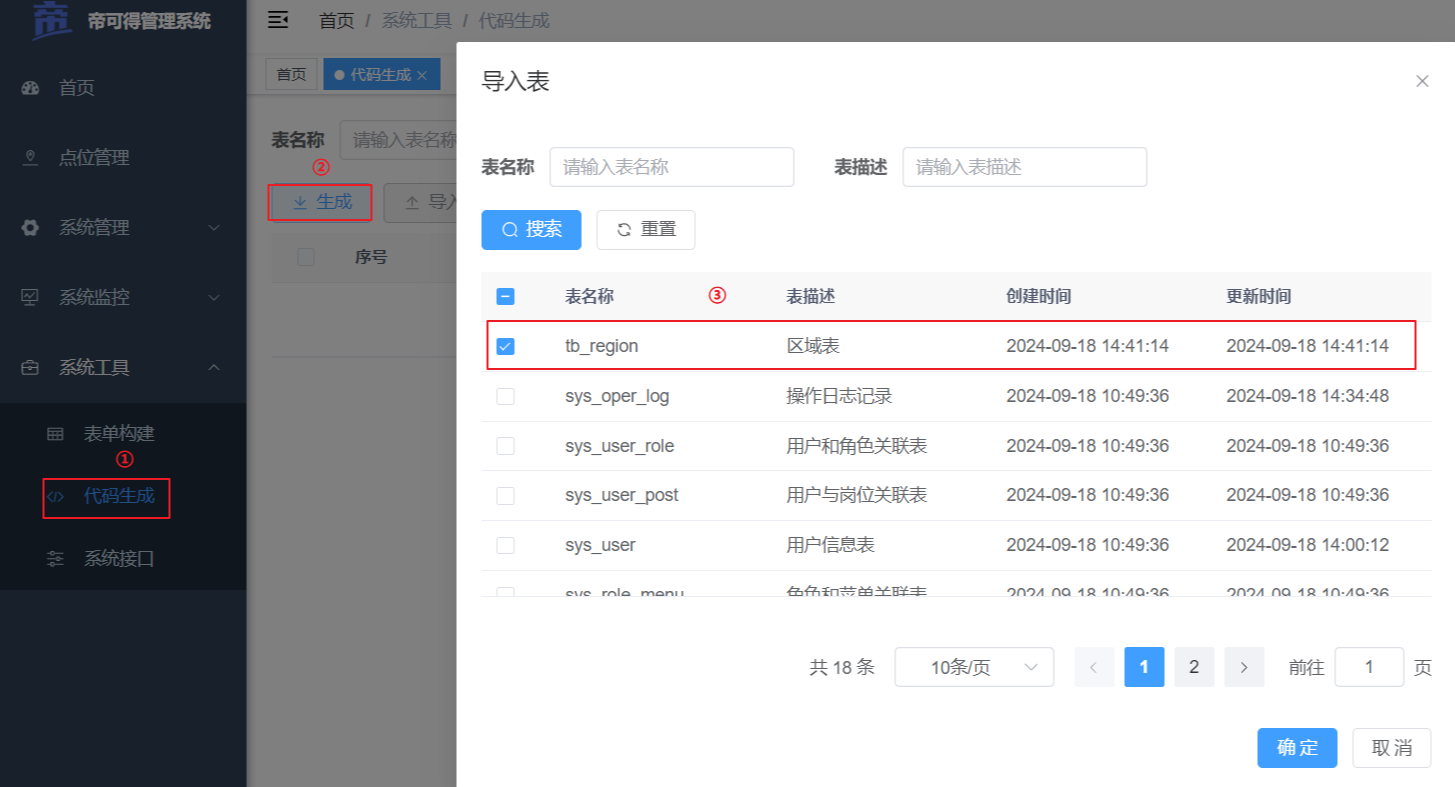Click the 系统工具 toolbox icon
Image resolution: width=1455 pixels, height=787 pixels.
click(30, 368)
